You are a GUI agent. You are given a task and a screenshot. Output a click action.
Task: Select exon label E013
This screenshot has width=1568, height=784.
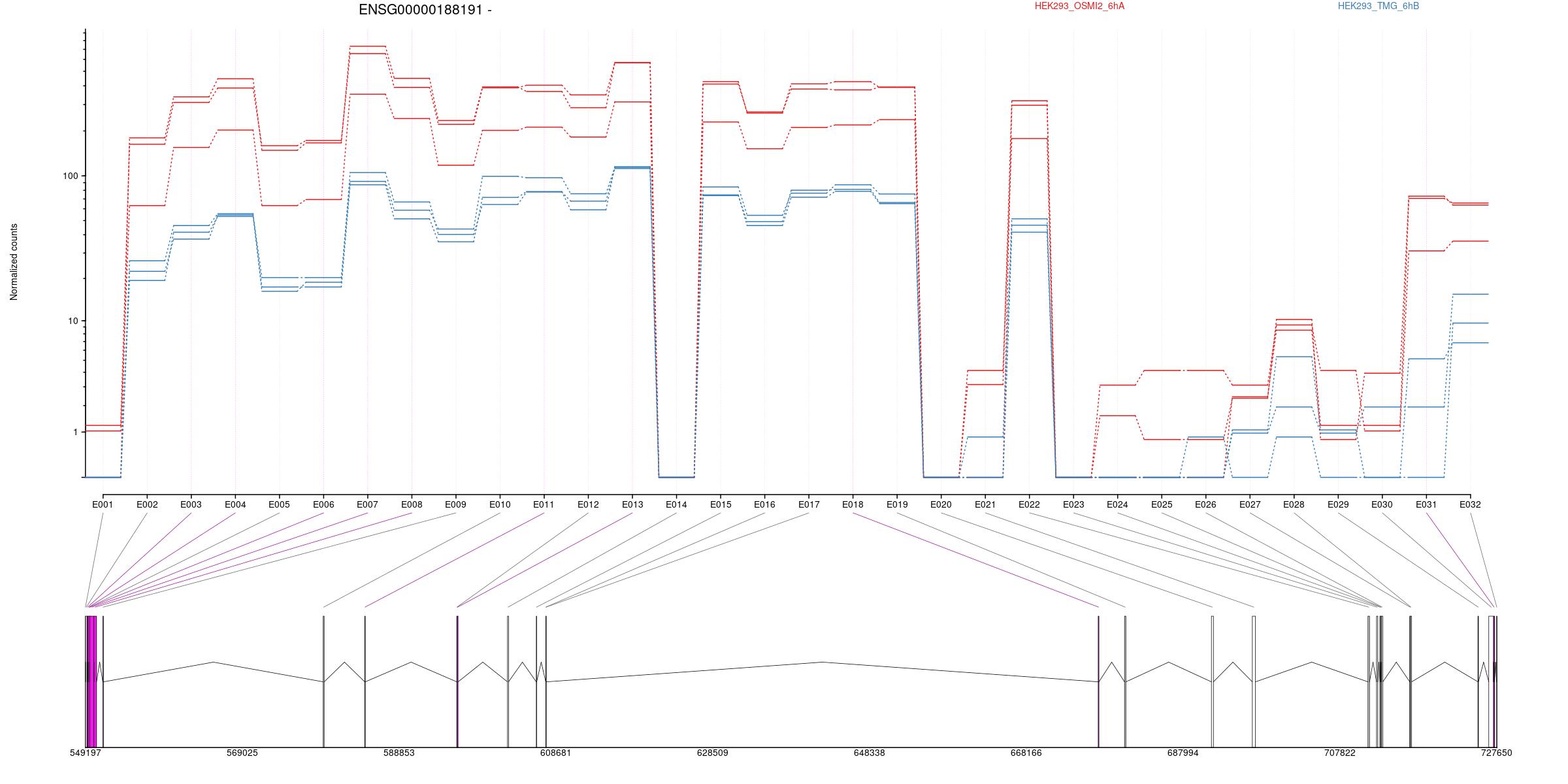[632, 504]
